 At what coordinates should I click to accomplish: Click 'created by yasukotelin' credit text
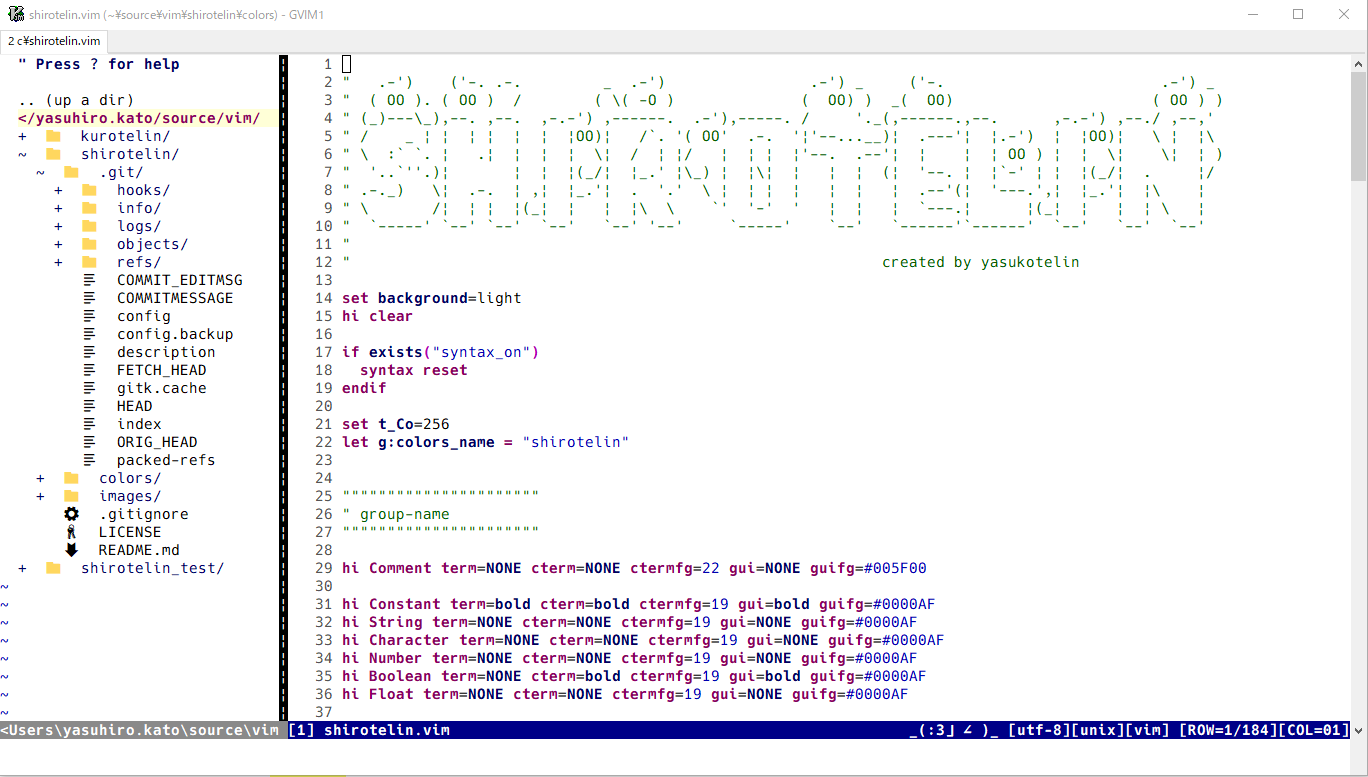pyautogui.click(x=981, y=262)
